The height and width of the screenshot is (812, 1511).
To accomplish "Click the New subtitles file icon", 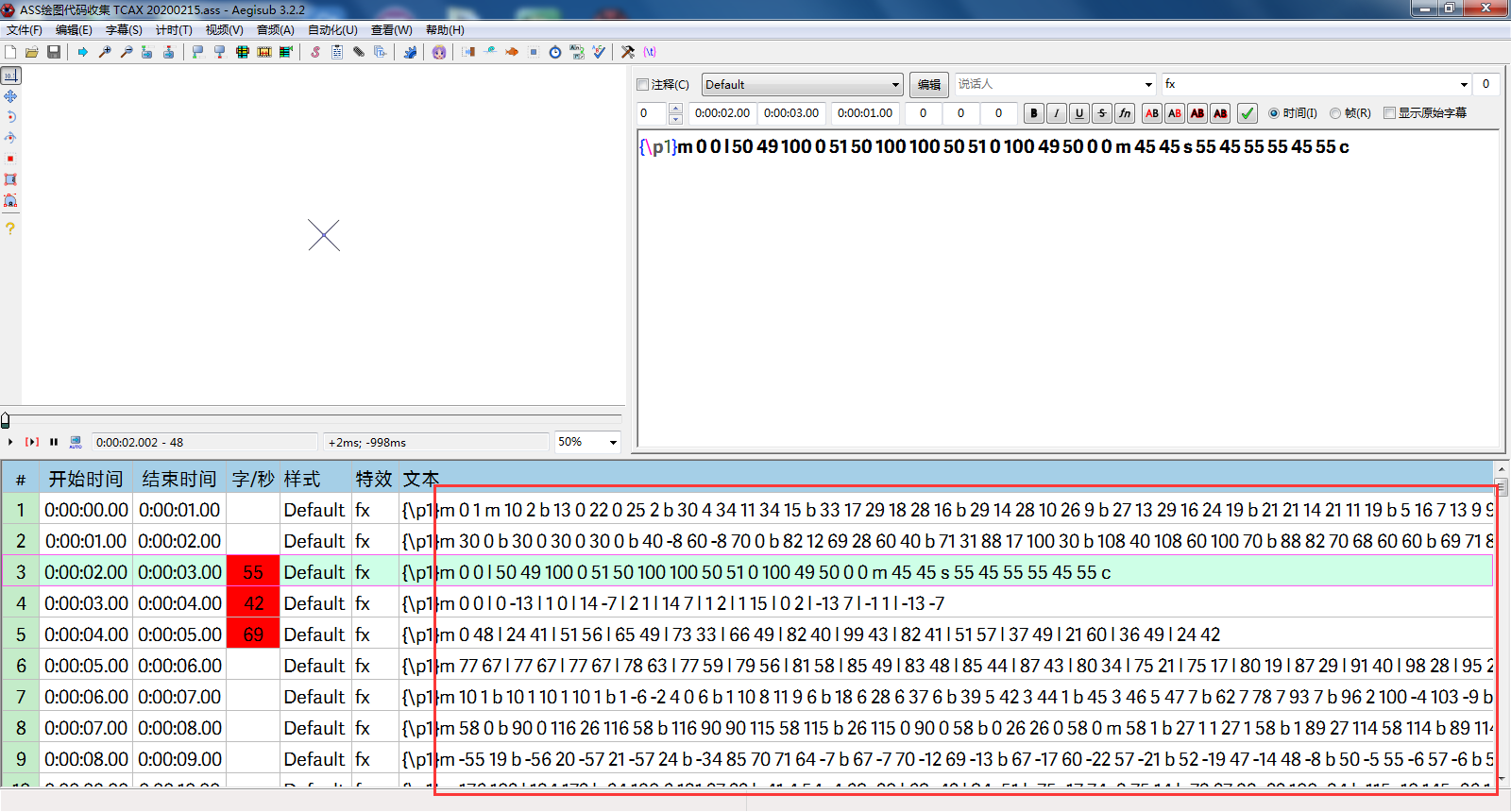I will pos(10,52).
